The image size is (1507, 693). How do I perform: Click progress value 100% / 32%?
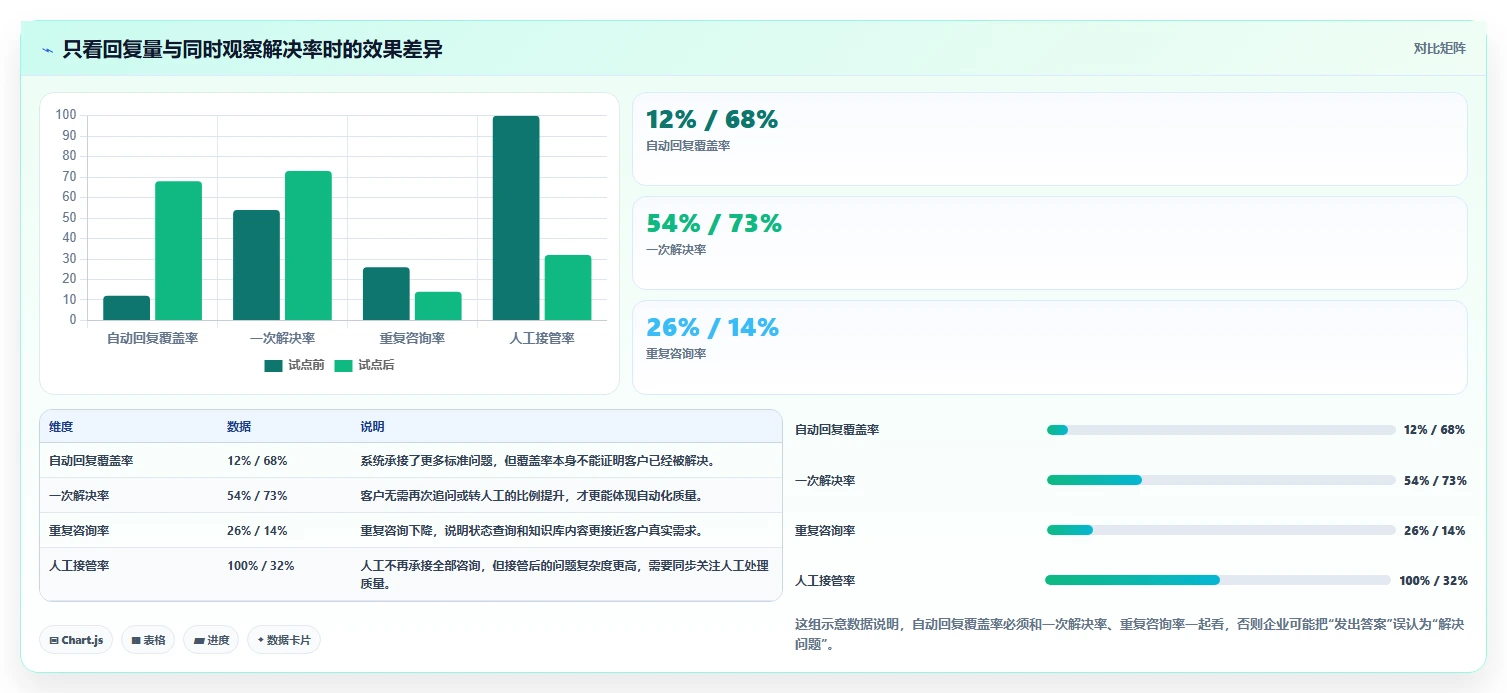pyautogui.click(x=1433, y=581)
